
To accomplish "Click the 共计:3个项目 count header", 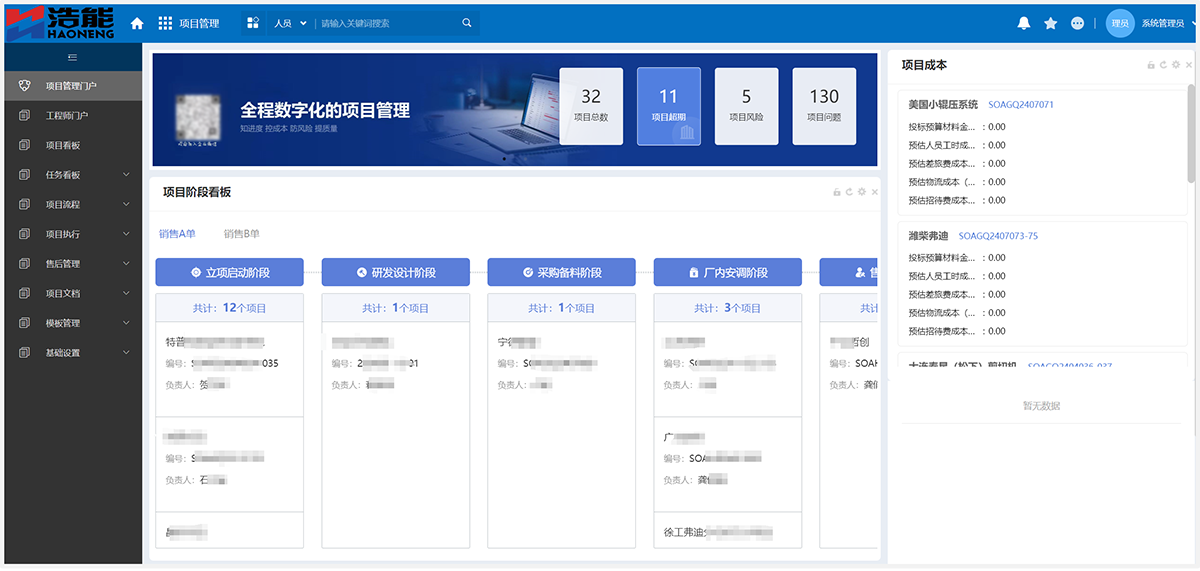I will pos(728,308).
